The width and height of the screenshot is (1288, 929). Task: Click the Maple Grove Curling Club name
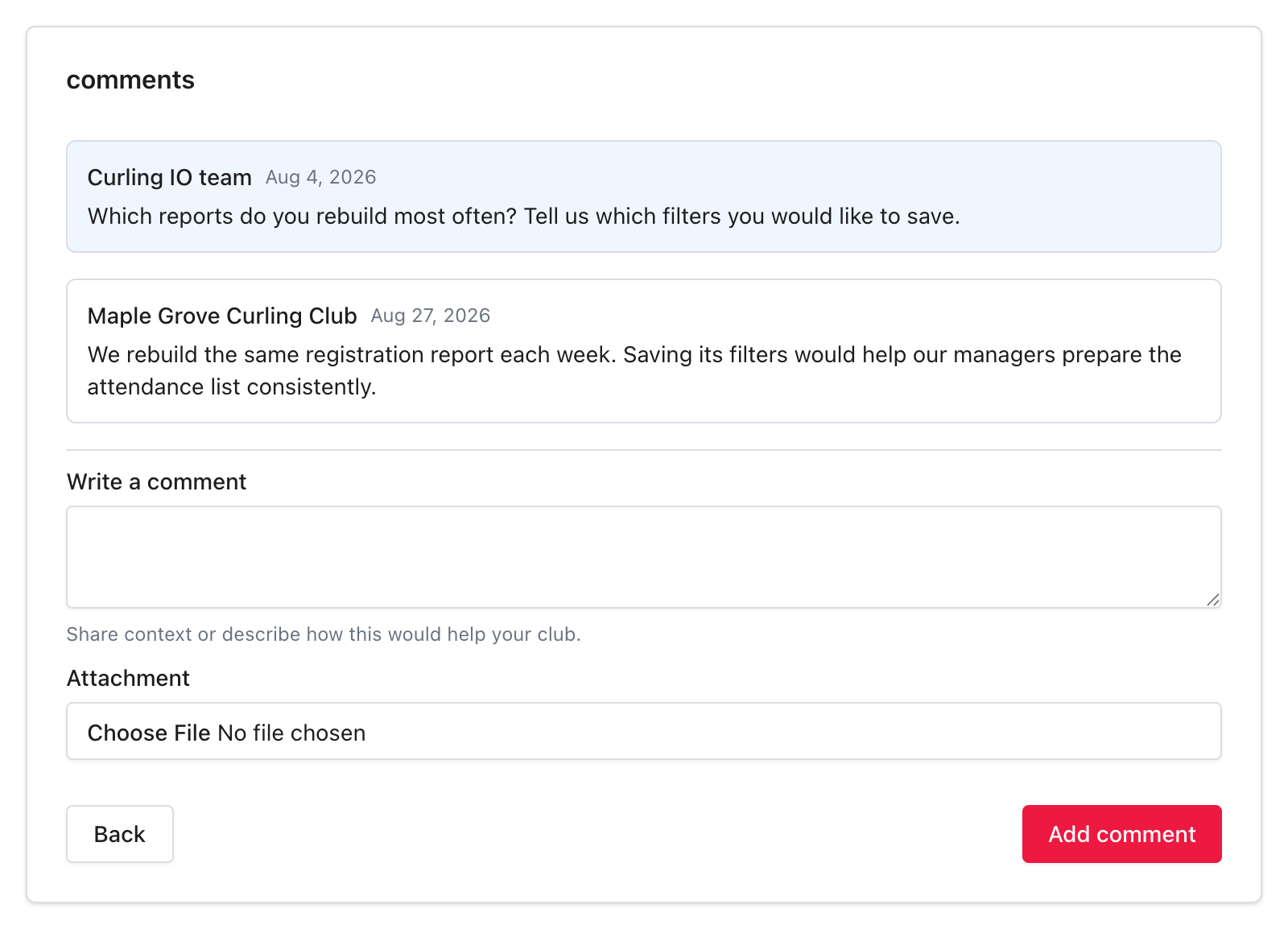tap(222, 316)
